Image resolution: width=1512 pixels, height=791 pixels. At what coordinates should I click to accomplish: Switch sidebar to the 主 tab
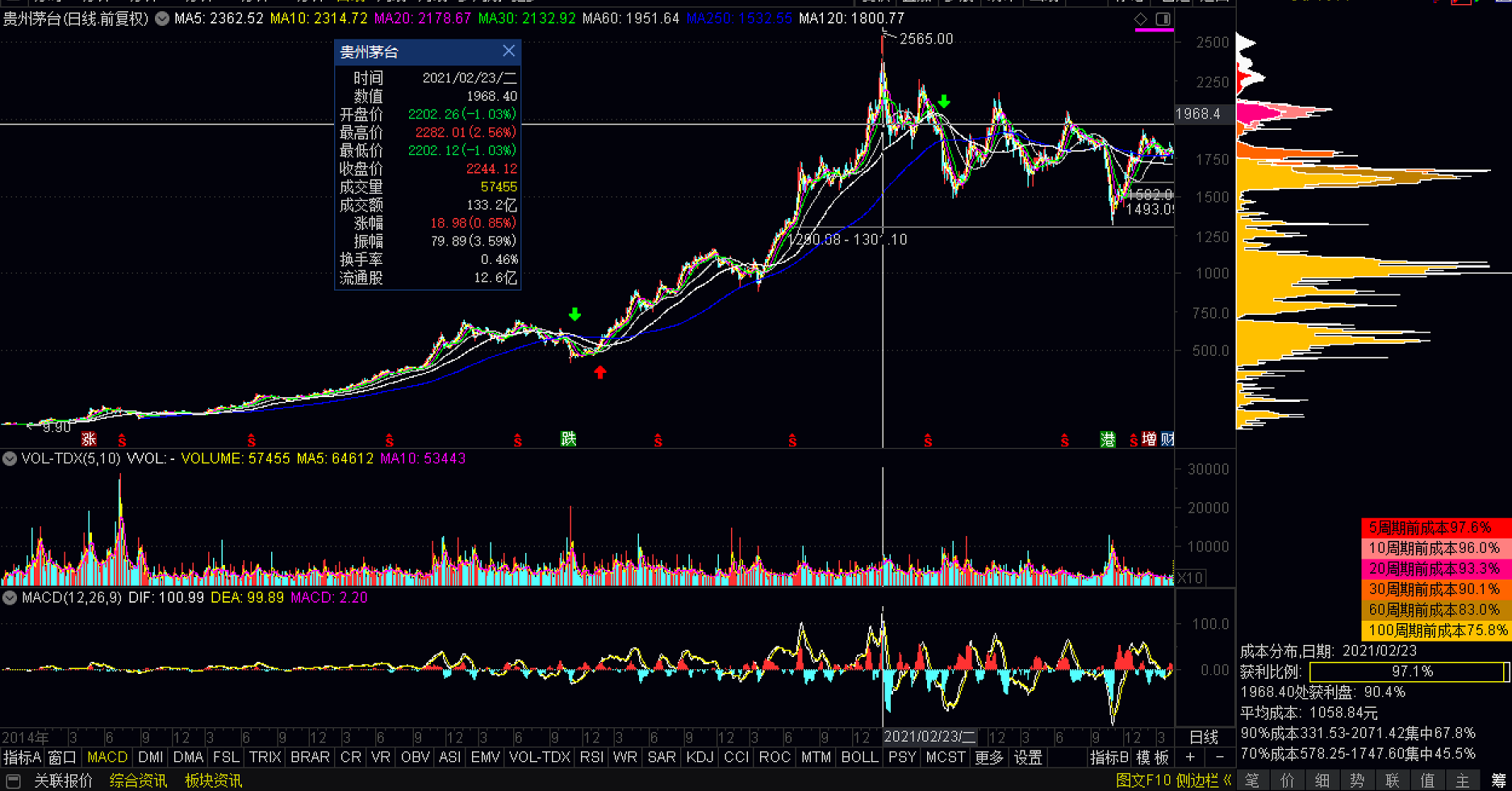point(1463,781)
